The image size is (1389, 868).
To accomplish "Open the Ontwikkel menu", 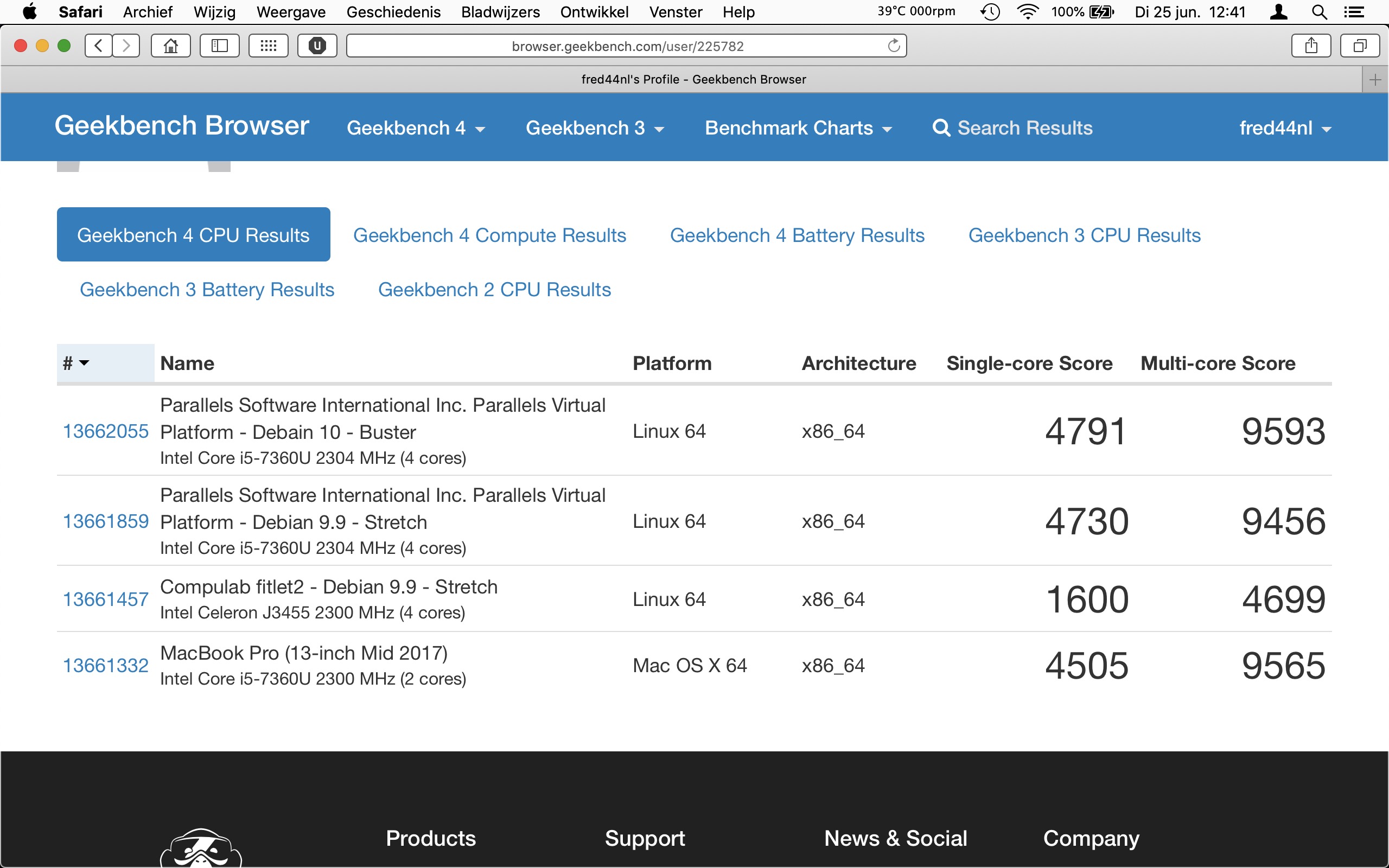I will pyautogui.click(x=594, y=11).
